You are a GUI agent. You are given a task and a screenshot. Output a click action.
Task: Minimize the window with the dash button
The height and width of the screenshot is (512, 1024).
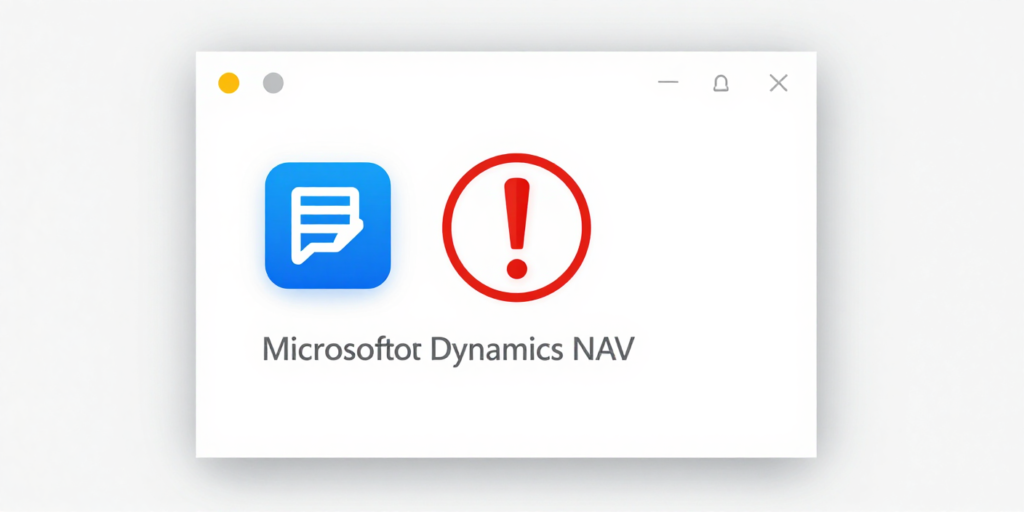pos(668,82)
